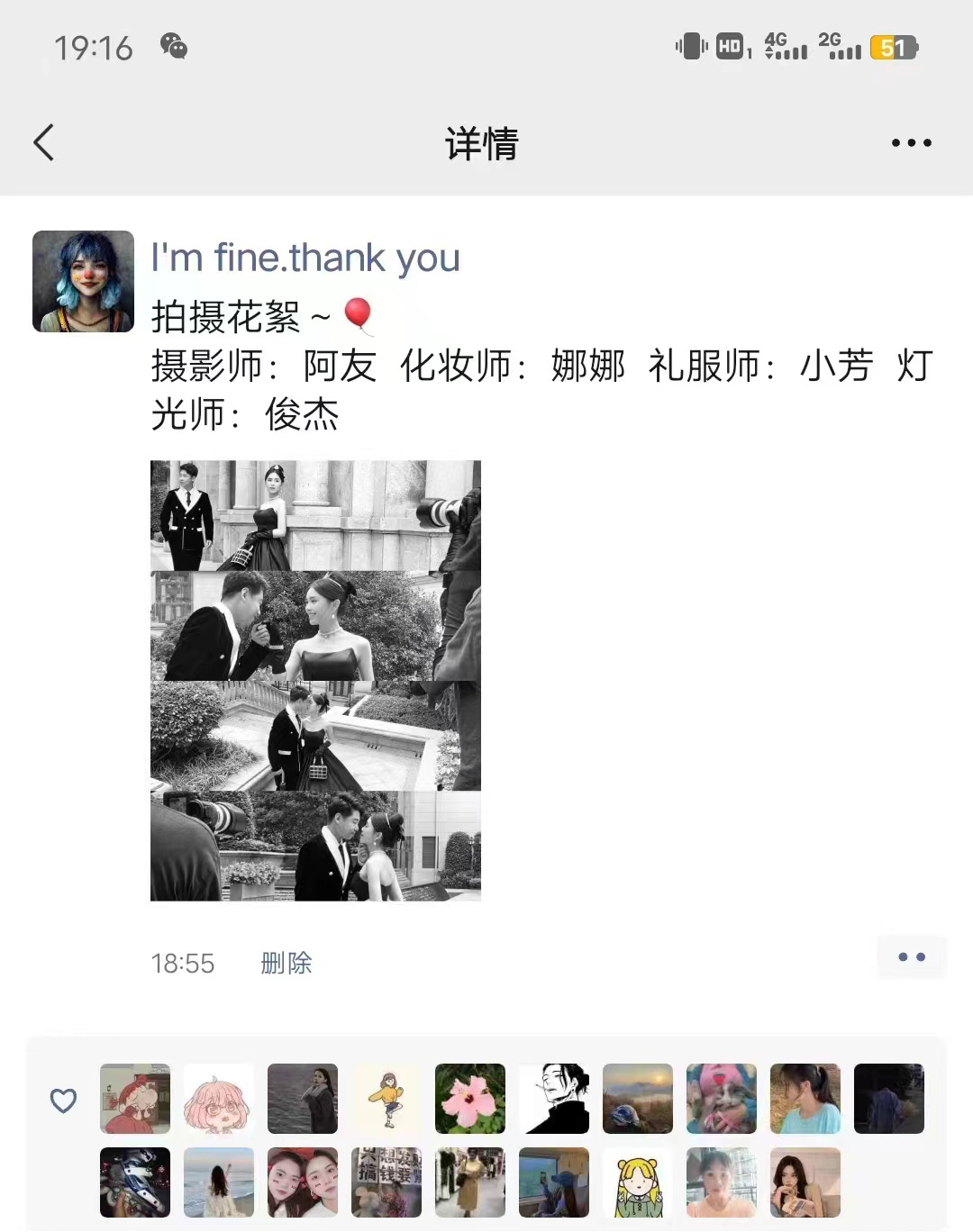This screenshot has height=1232, width=973.
Task: View the wedding shoot collage photo
Action: tap(315, 681)
